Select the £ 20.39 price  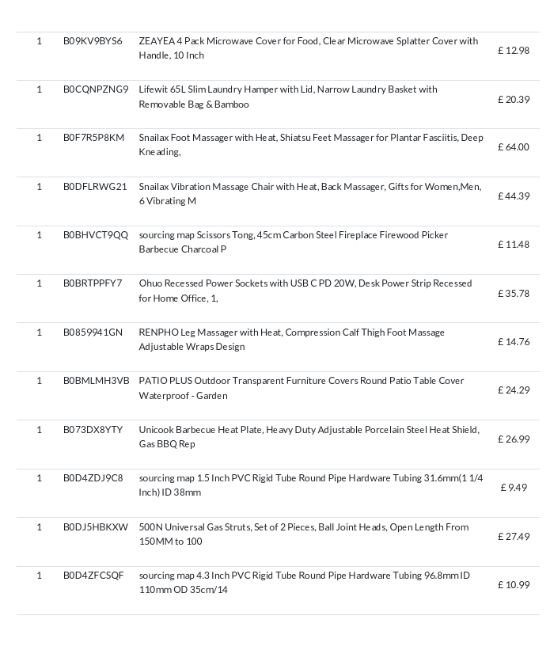coord(514,99)
